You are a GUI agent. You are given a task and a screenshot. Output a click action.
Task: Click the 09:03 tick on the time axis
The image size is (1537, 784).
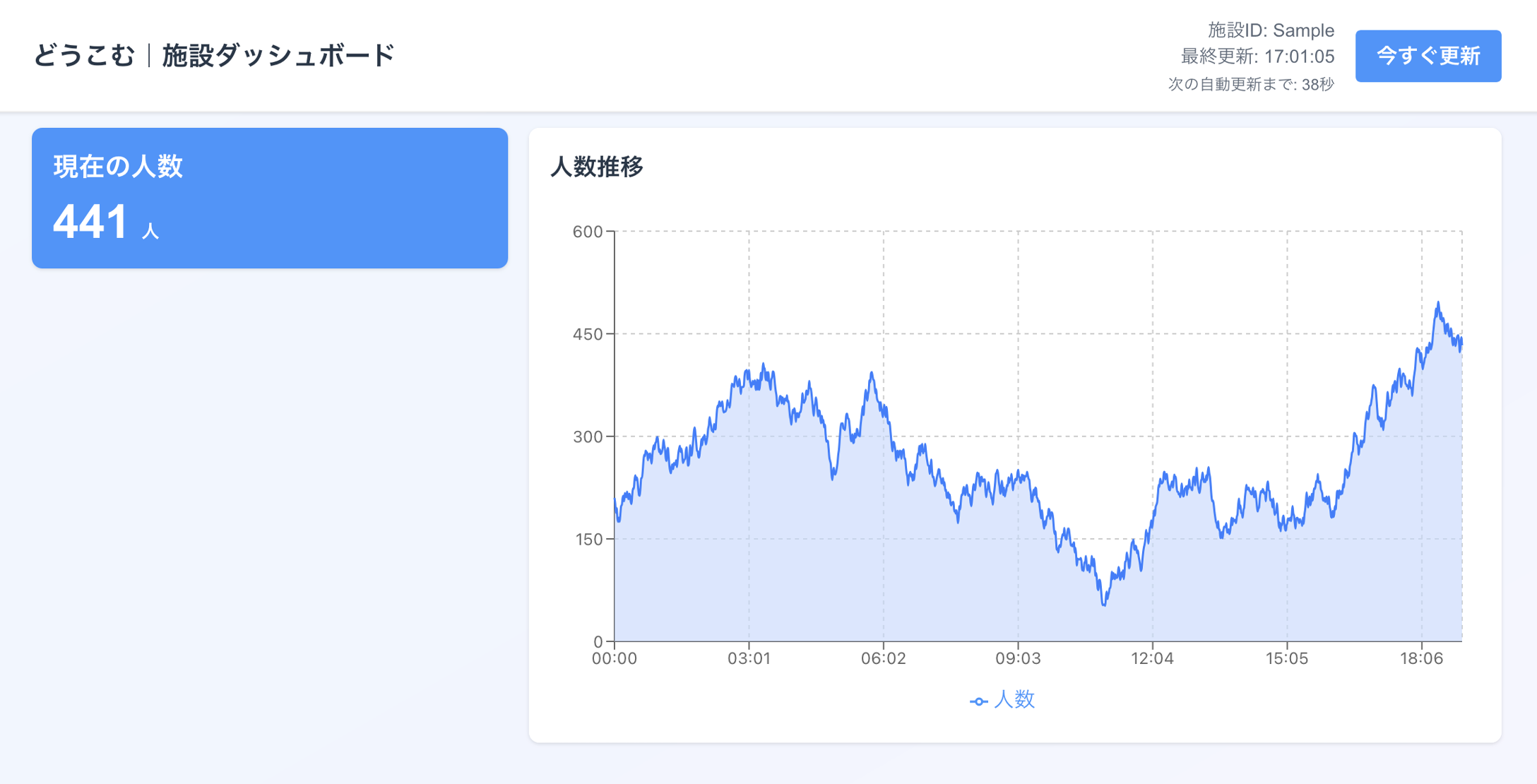(x=1018, y=659)
